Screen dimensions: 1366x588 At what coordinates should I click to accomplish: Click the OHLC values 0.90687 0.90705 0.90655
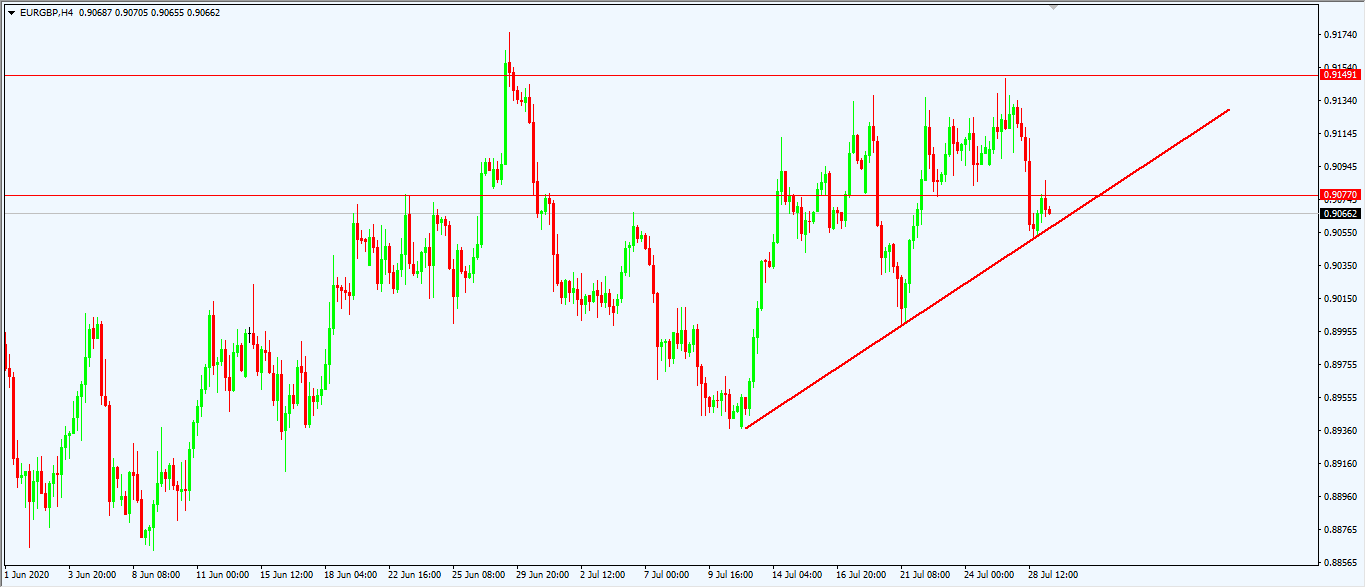tap(135, 13)
